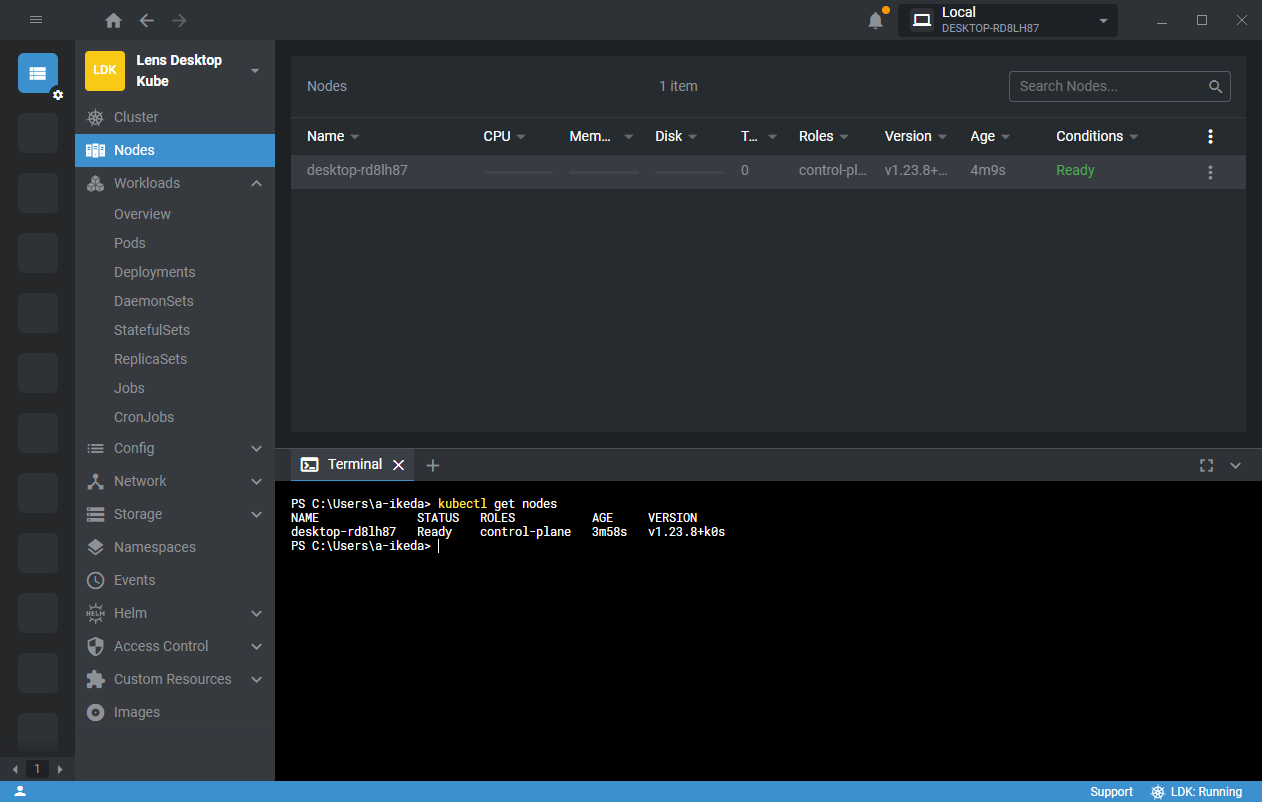Open the StatefulSets list
The image size is (1262, 802).
(x=152, y=330)
